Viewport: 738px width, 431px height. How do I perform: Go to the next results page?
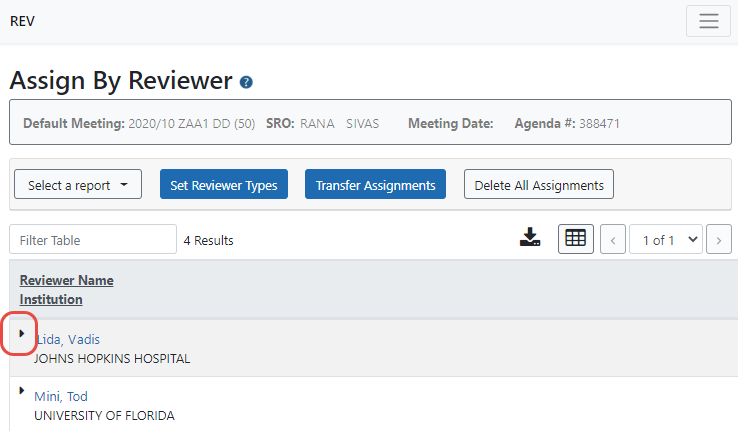[x=718, y=240]
